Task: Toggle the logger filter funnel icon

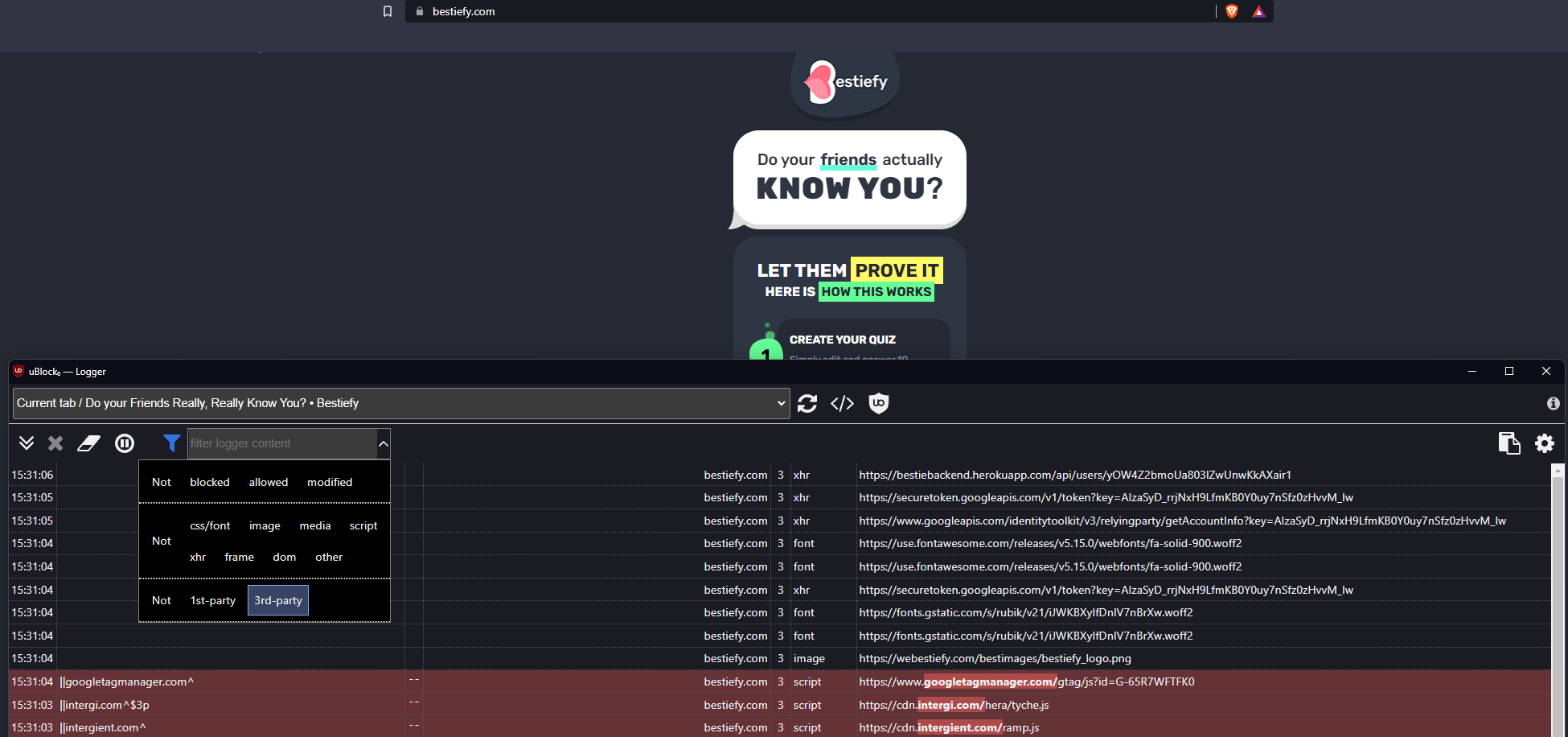Action: click(x=171, y=443)
